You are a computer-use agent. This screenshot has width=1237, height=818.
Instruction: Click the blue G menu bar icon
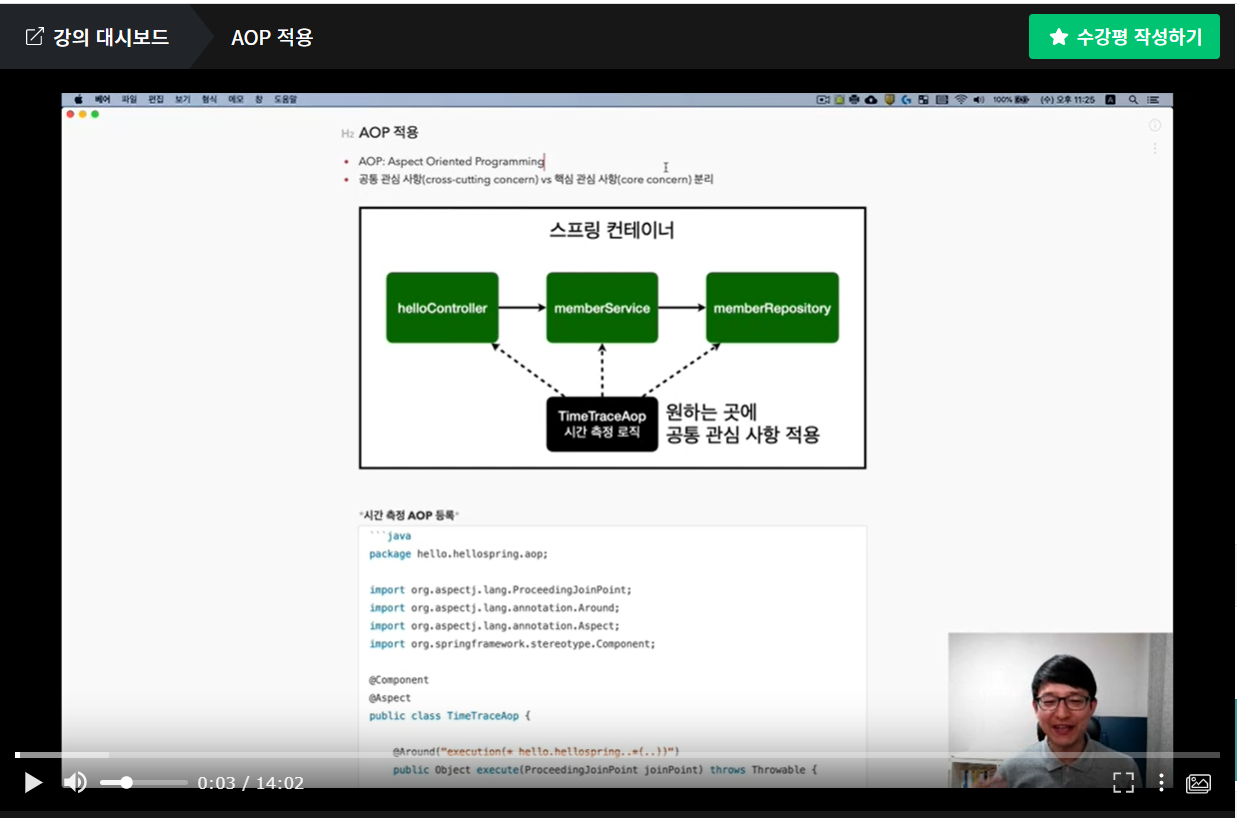[x=905, y=100]
